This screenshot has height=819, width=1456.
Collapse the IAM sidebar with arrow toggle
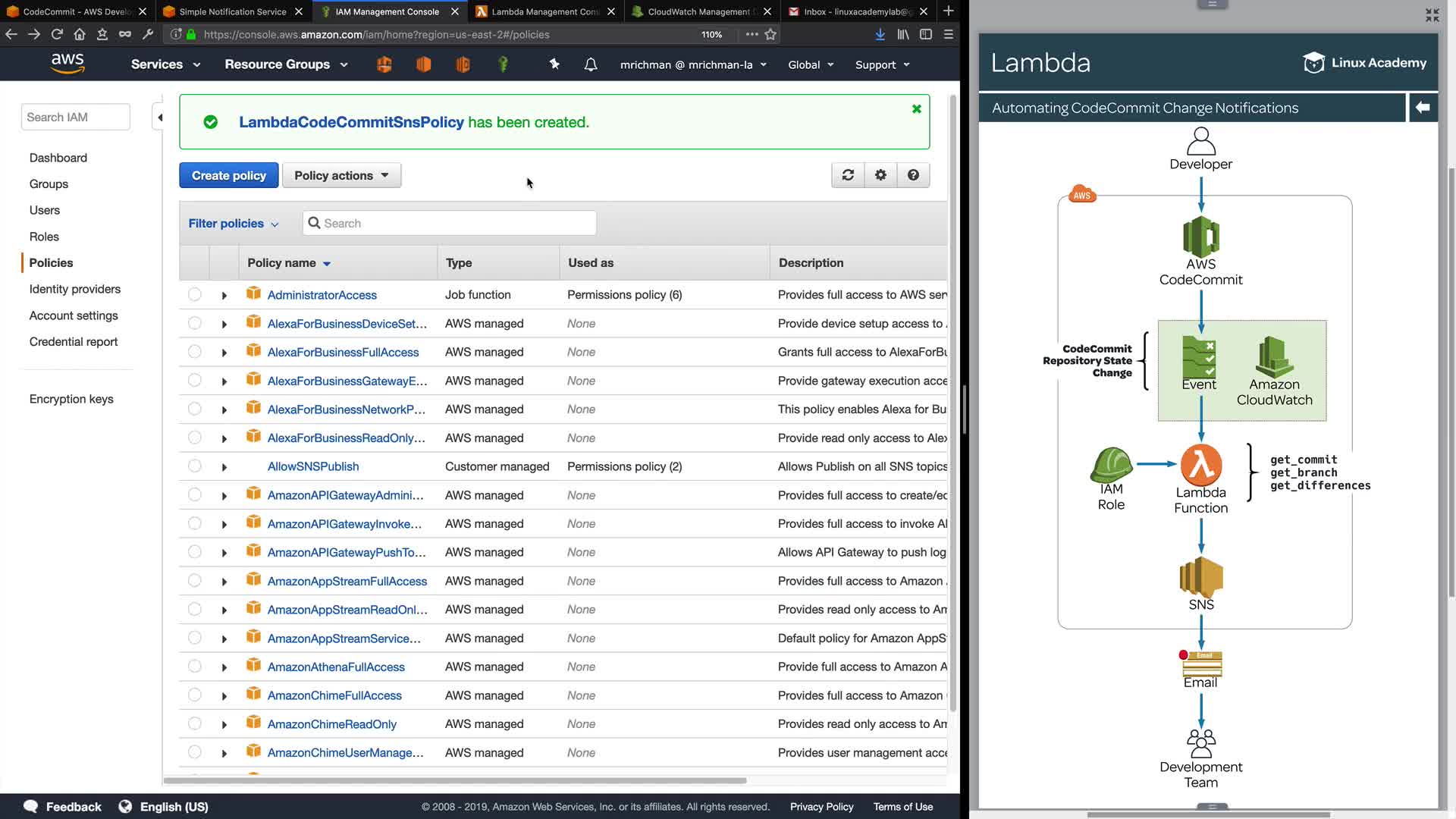[159, 117]
